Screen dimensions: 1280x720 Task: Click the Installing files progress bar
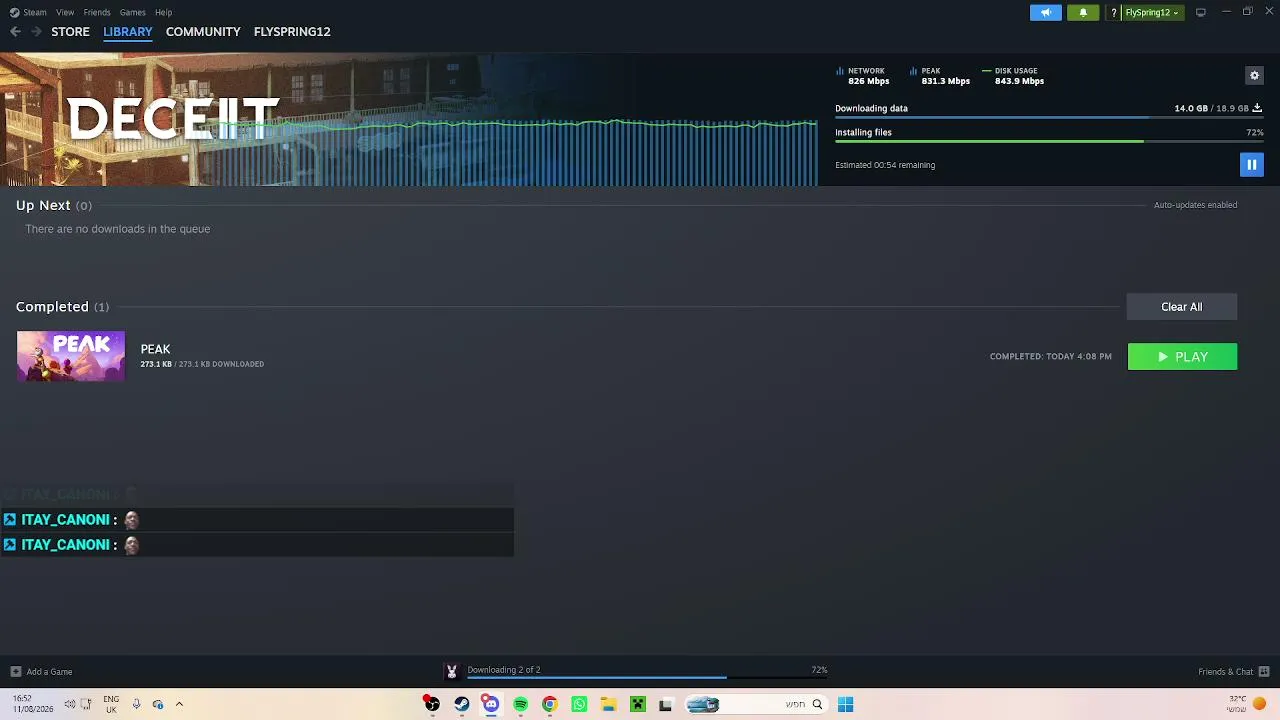(x=1049, y=141)
